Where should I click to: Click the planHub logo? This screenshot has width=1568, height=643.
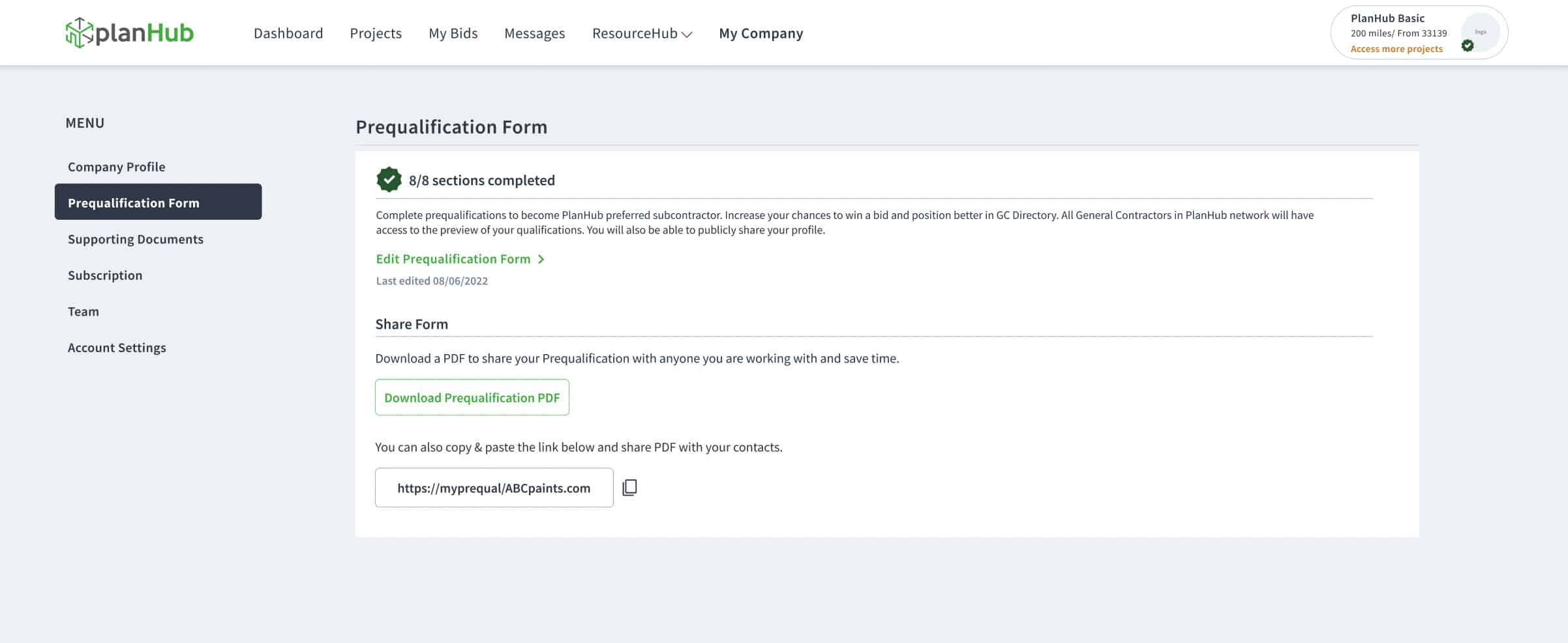[x=129, y=33]
